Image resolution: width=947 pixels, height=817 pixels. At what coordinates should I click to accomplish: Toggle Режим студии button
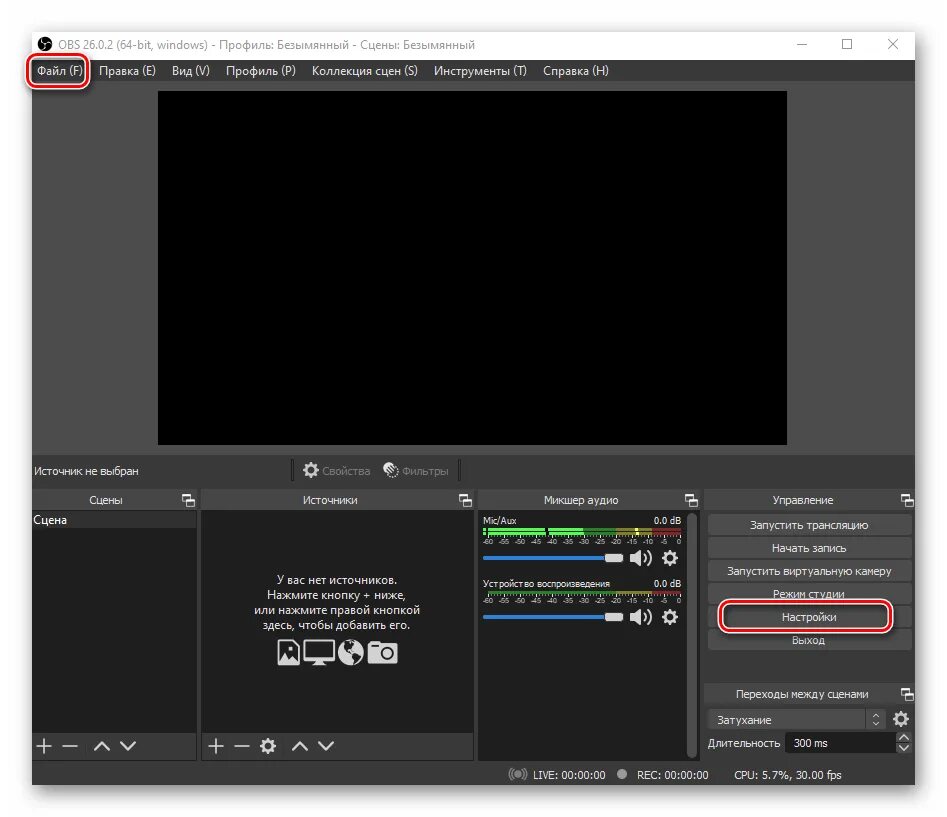809,593
